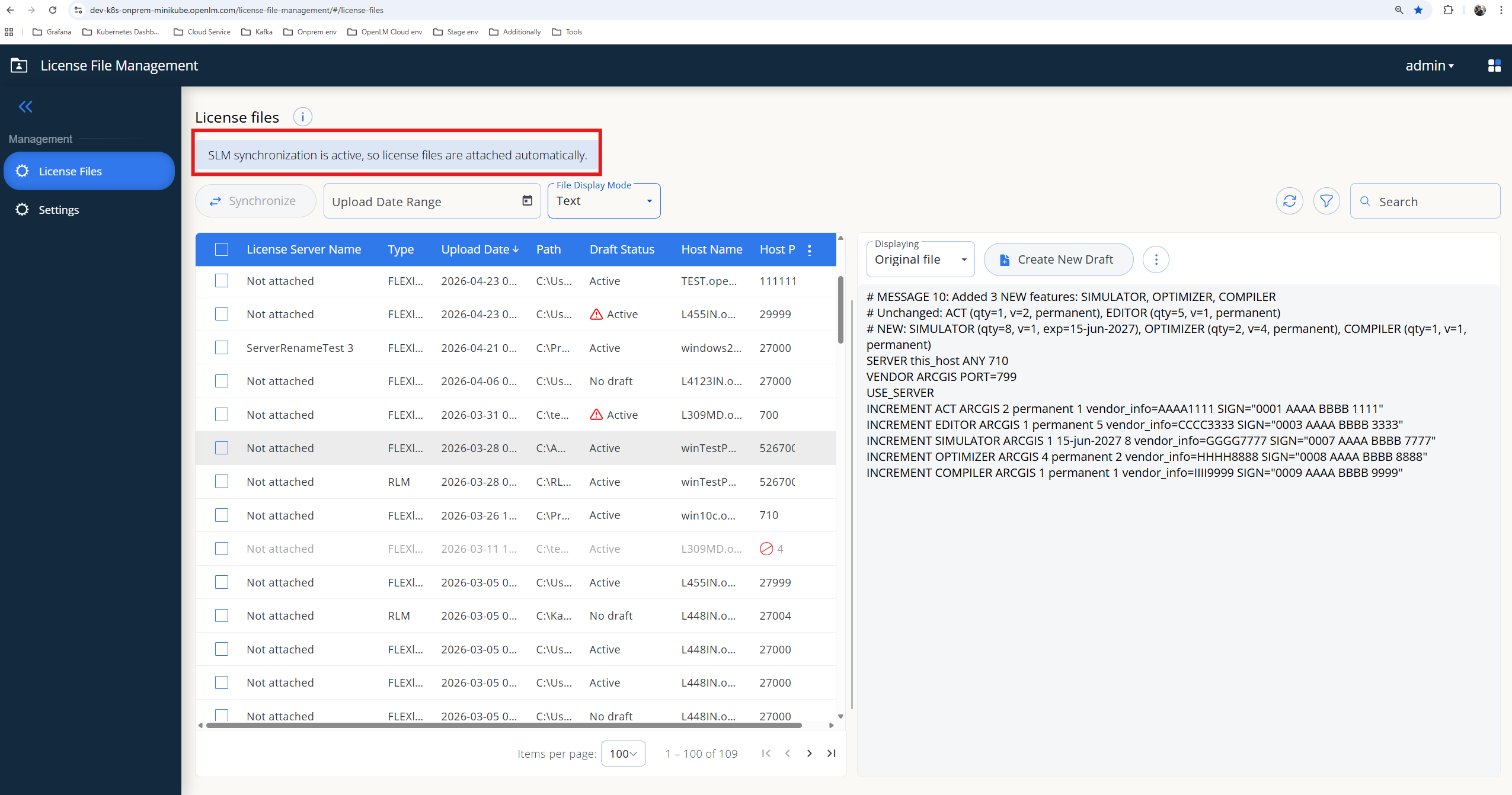
Task: Open Tools bookmark folder
Action: click(x=567, y=32)
